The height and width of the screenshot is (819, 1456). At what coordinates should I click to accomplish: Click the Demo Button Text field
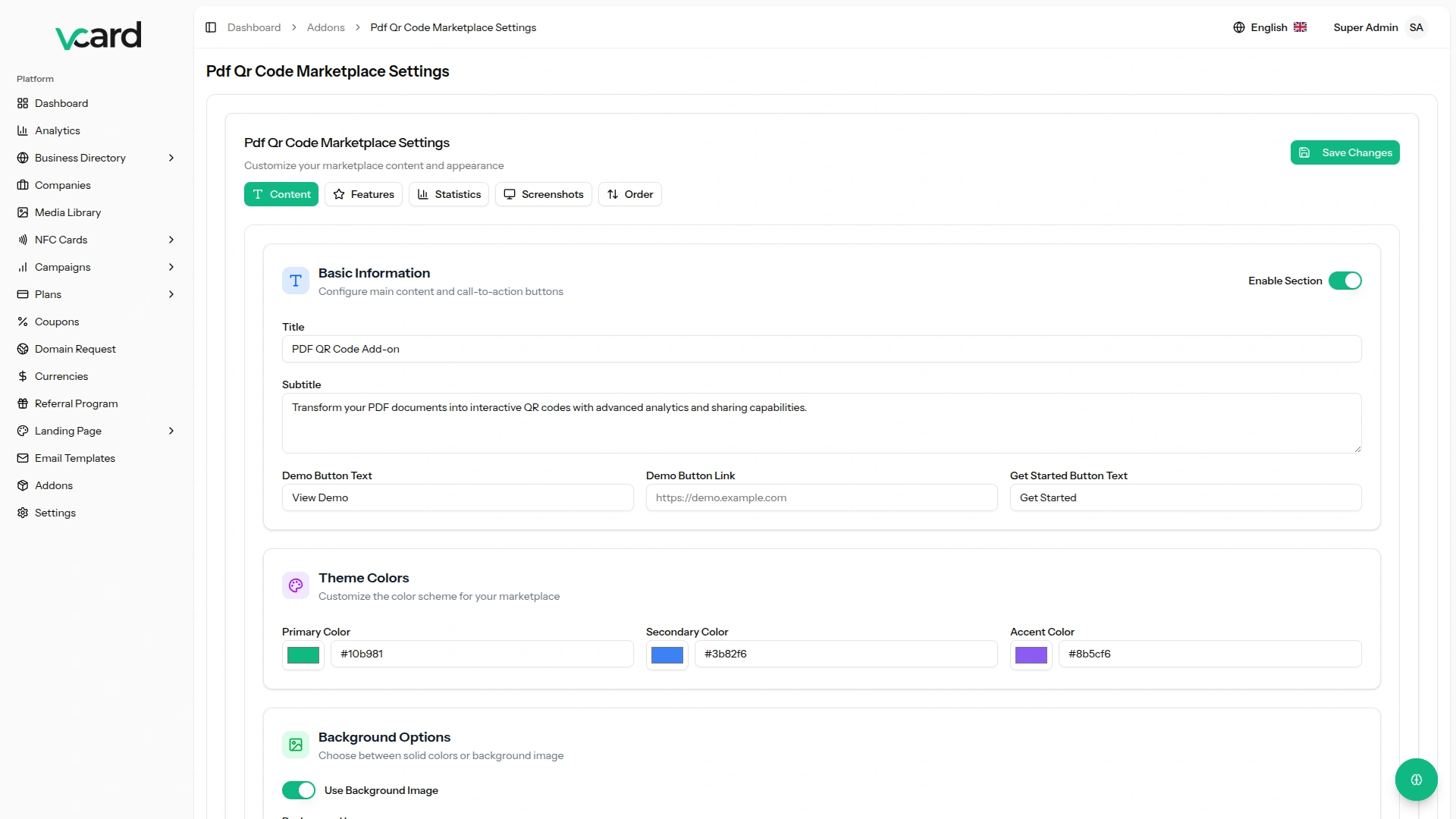(x=458, y=497)
